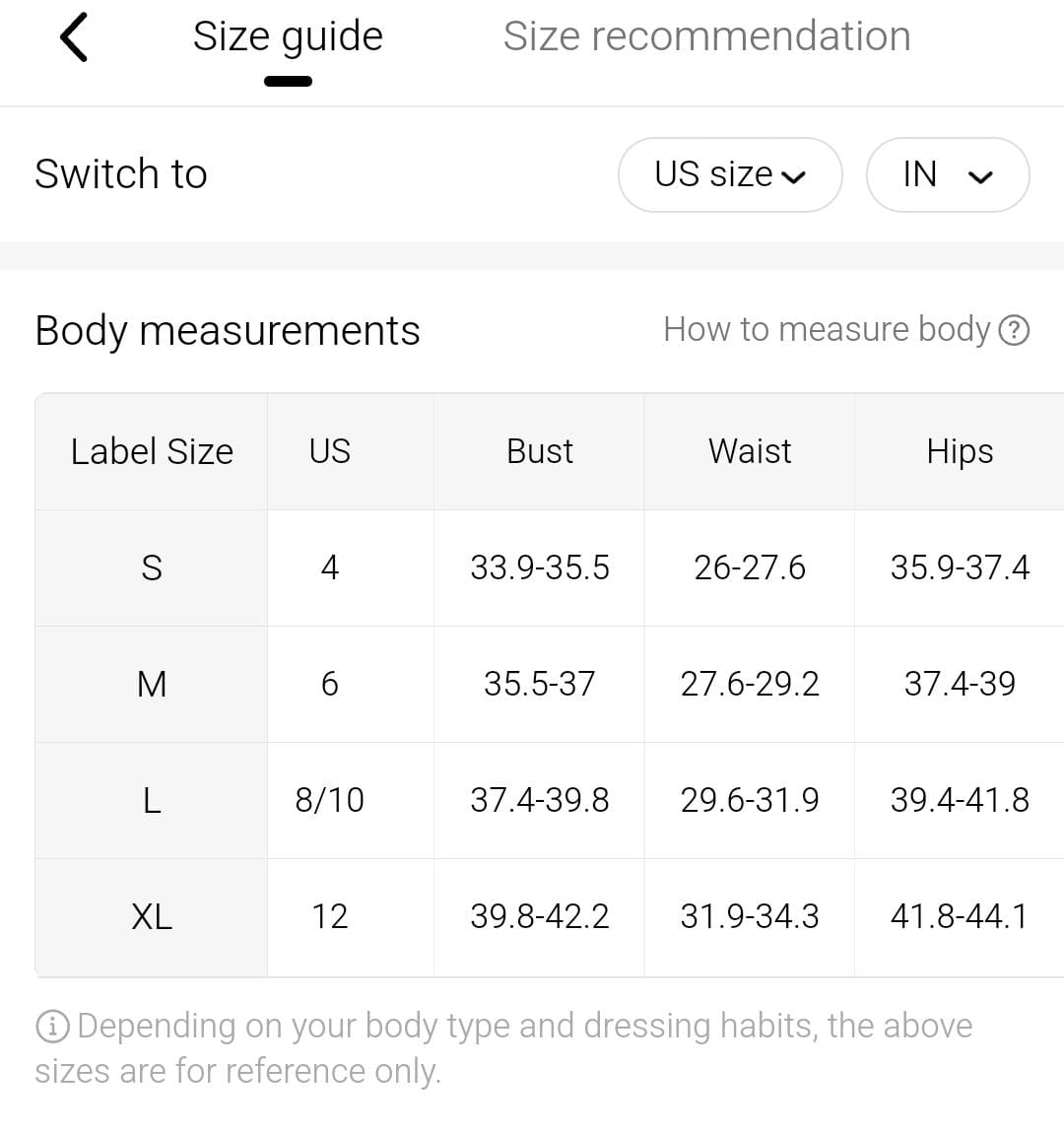Image resolution: width=1064 pixels, height=1133 pixels.
Task: Tap the US column header
Action: tap(330, 451)
